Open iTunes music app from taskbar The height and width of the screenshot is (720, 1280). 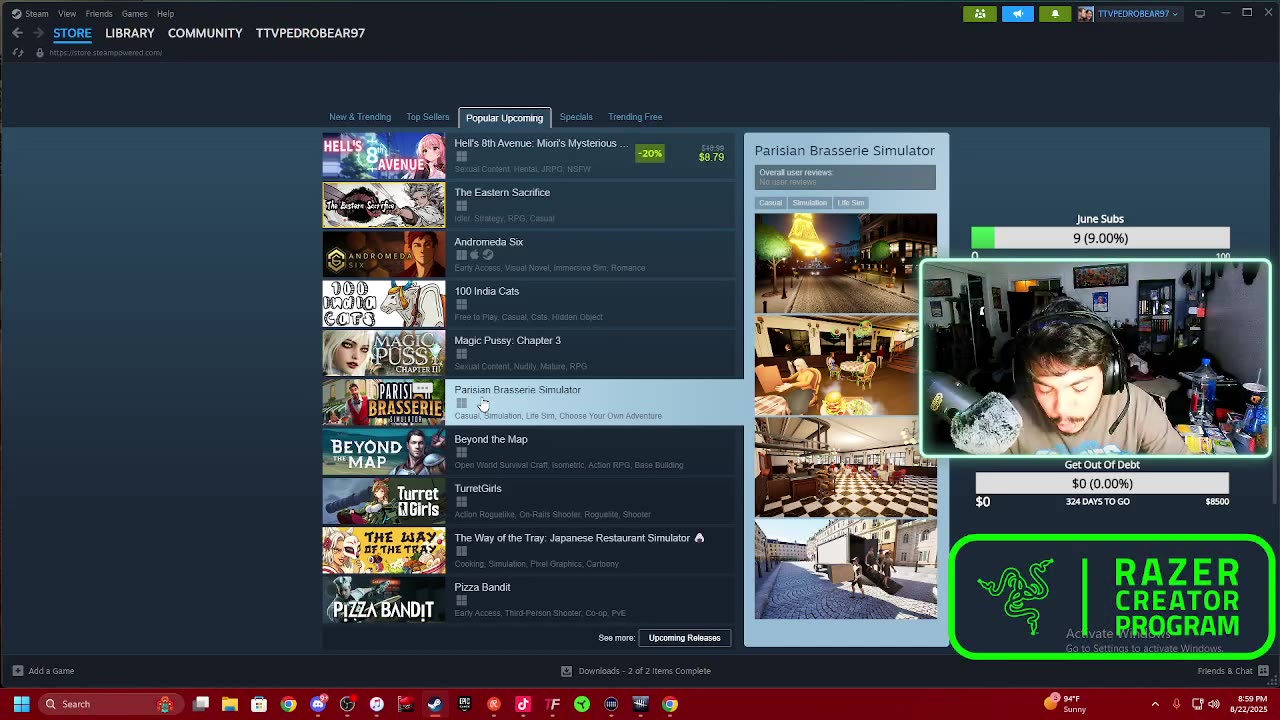point(376,704)
